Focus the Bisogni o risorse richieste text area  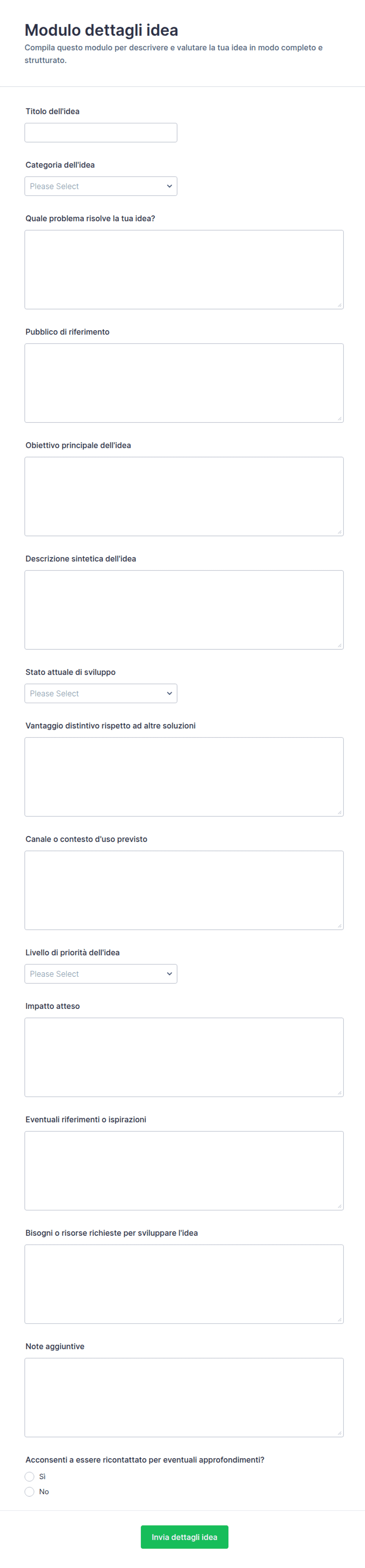tap(184, 1284)
